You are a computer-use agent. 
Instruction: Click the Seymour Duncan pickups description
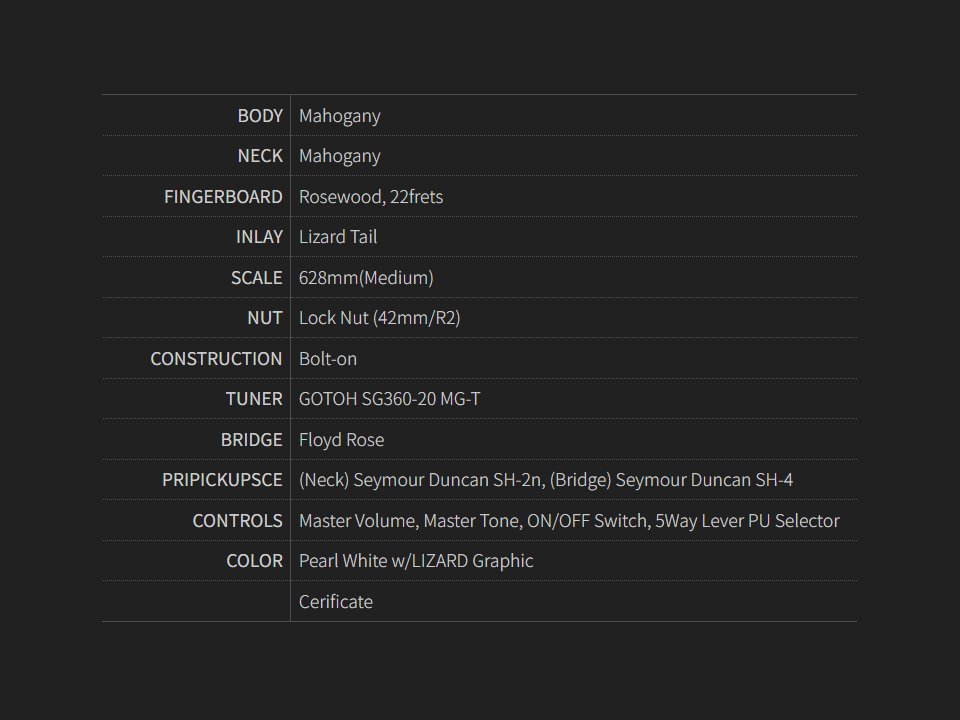click(546, 480)
